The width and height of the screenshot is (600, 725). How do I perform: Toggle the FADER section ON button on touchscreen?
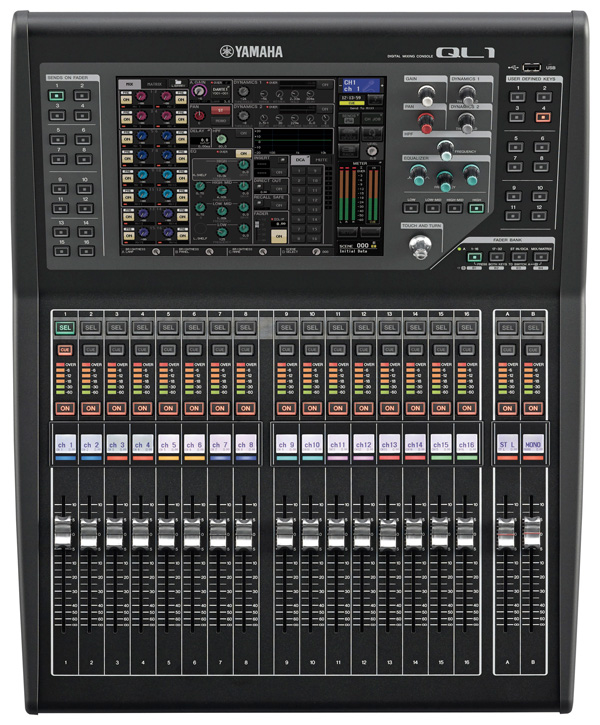click(x=279, y=236)
